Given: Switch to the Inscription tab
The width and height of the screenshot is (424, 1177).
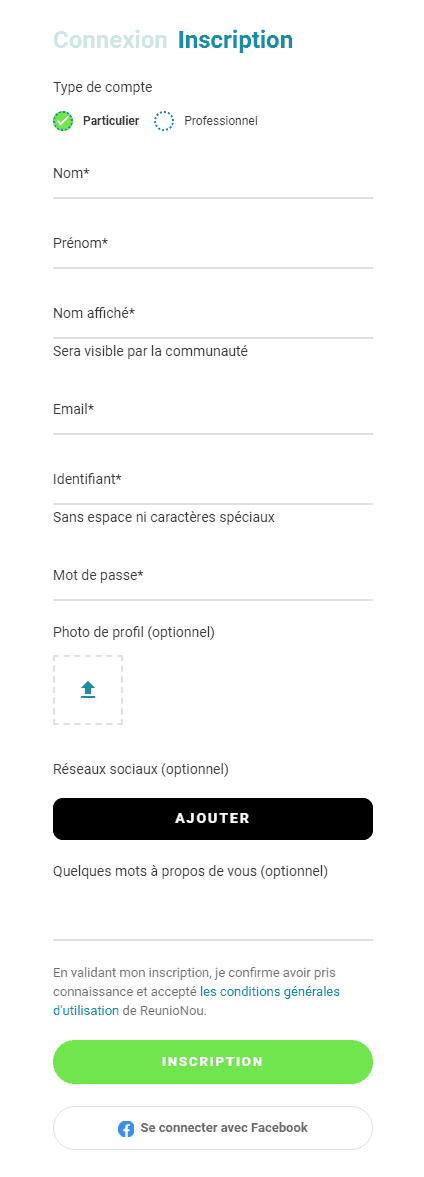Looking at the screenshot, I should [236, 40].
